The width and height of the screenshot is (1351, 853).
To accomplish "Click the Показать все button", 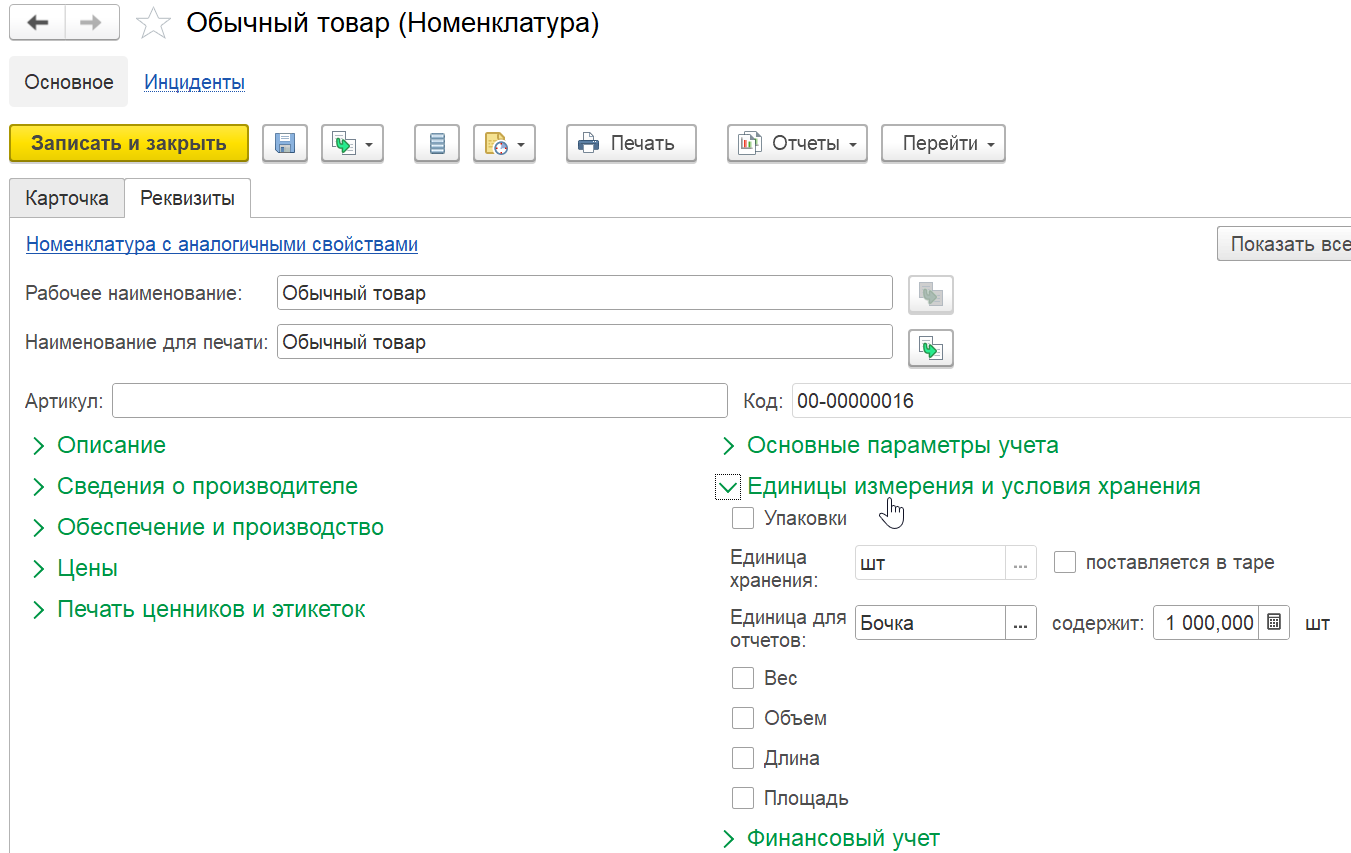I will pyautogui.click(x=1284, y=244).
